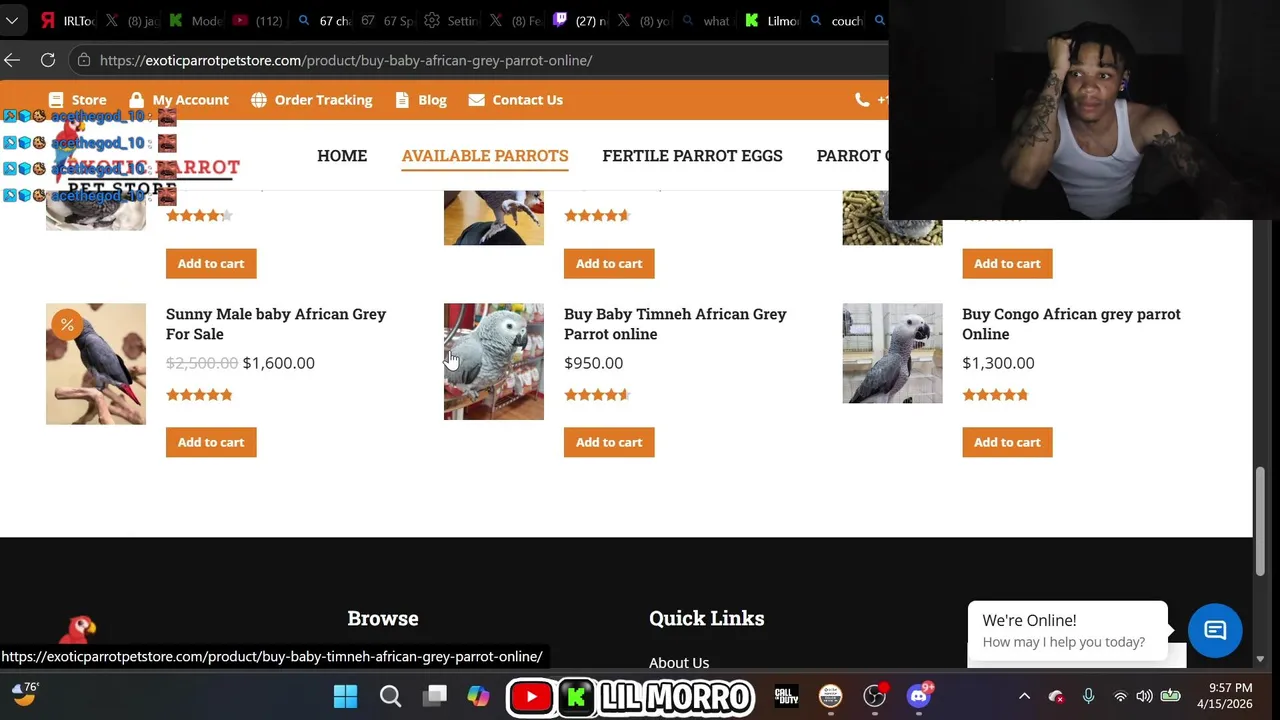Viewport: 1280px width, 720px height.
Task: Click the Quick Links footer heading
Action: coord(706,618)
